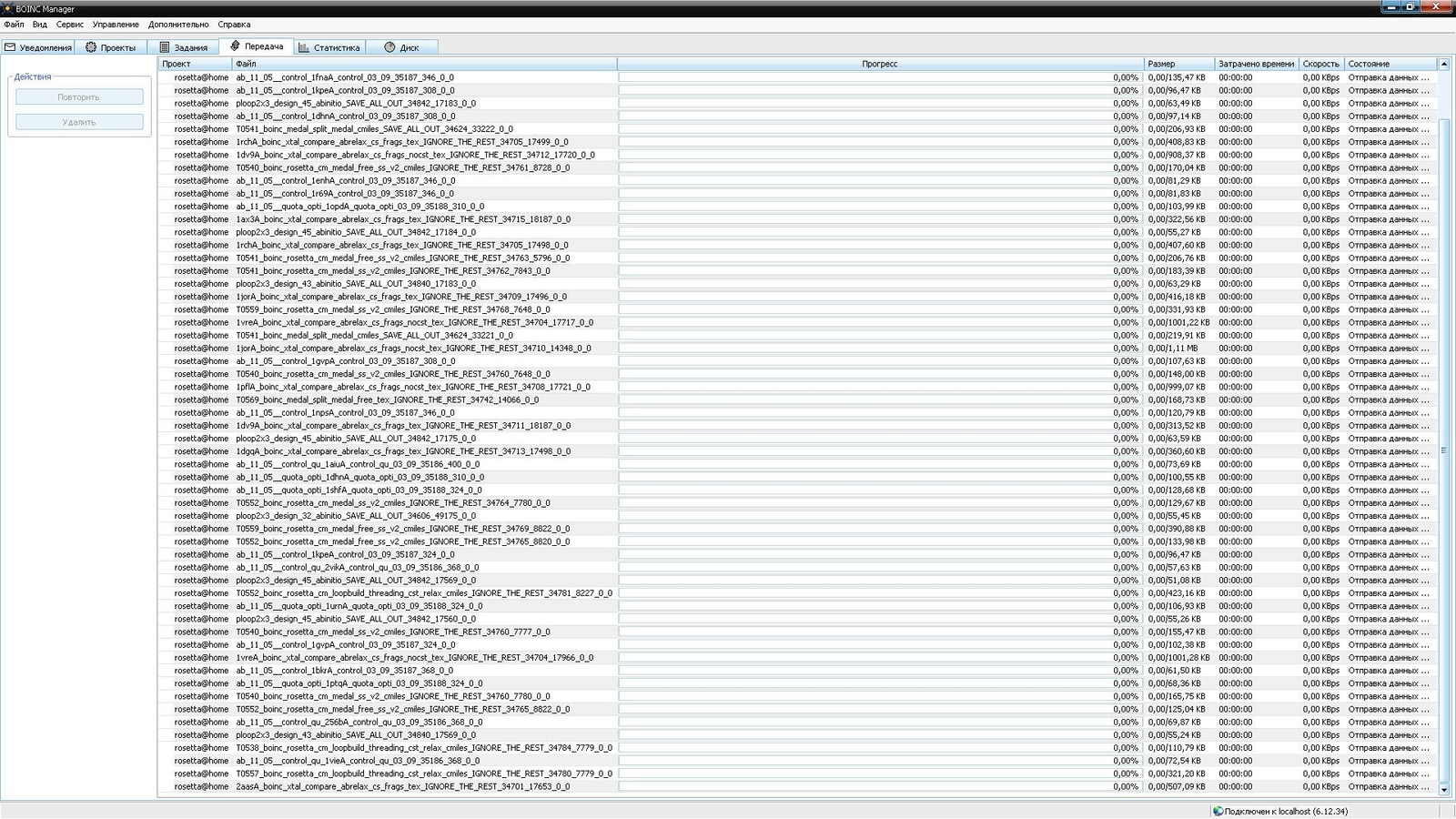Switch to the Проекты tab
1456x819 pixels.
(111, 47)
